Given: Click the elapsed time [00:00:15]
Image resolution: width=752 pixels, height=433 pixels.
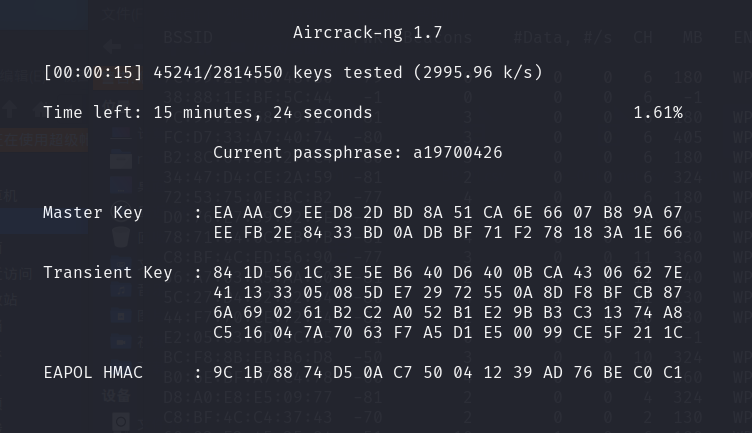Looking at the screenshot, I should point(93,73).
